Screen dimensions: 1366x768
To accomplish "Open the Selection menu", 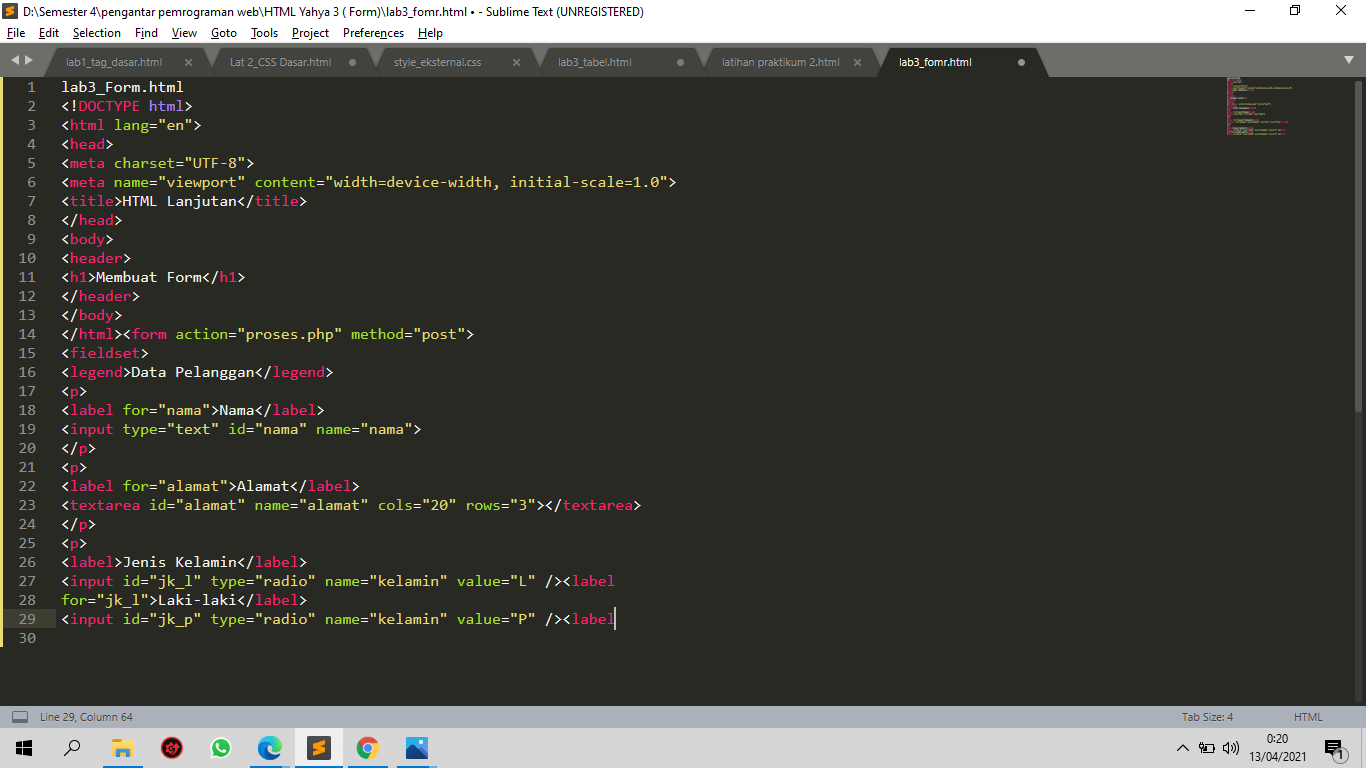I will (96, 32).
